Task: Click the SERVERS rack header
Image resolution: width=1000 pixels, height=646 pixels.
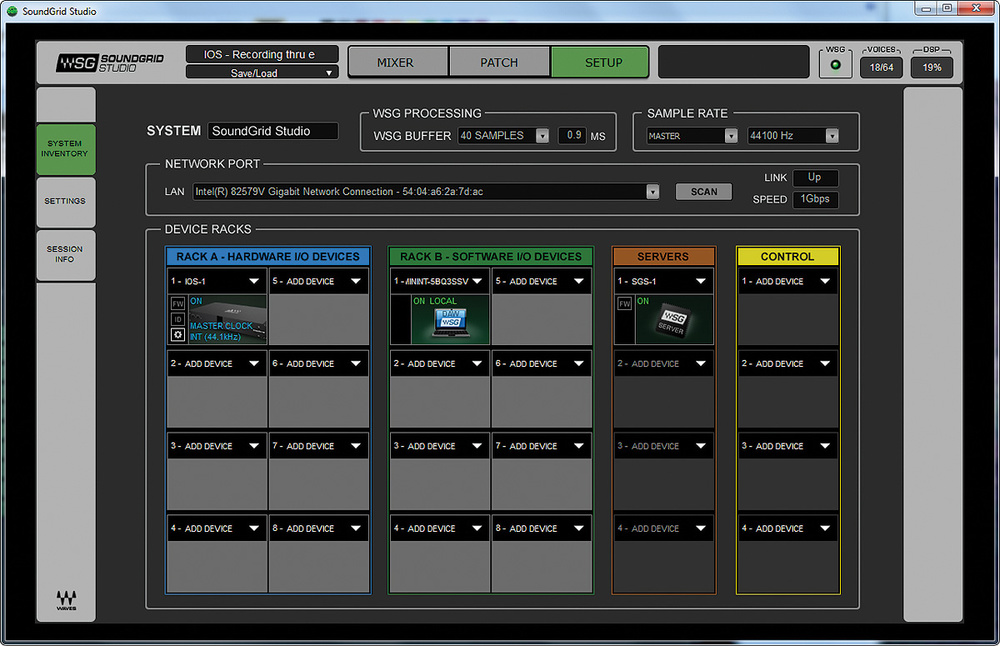Action: [663, 256]
